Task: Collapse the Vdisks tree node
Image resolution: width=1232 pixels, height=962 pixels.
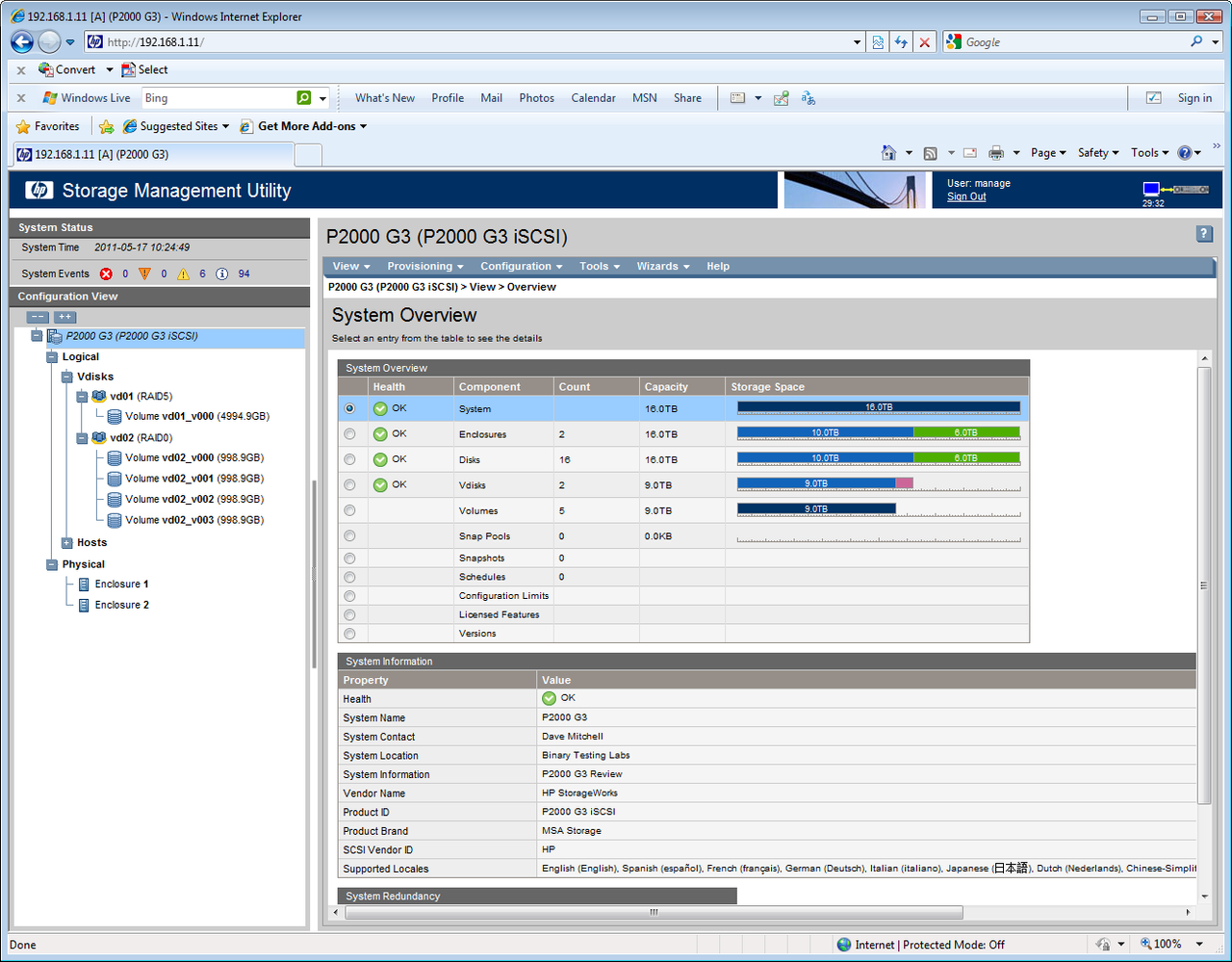Action: (67, 377)
